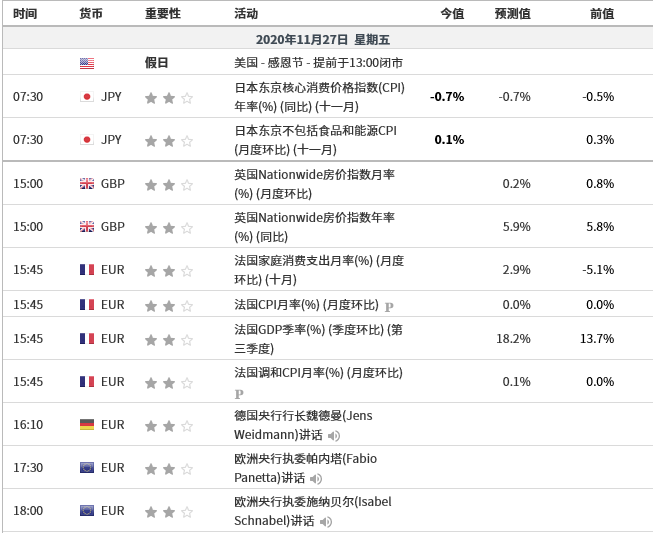653x533 pixels.
Task: Click the UK flag in the 英国Nationwide房价指数月率 row
Action: [87, 184]
